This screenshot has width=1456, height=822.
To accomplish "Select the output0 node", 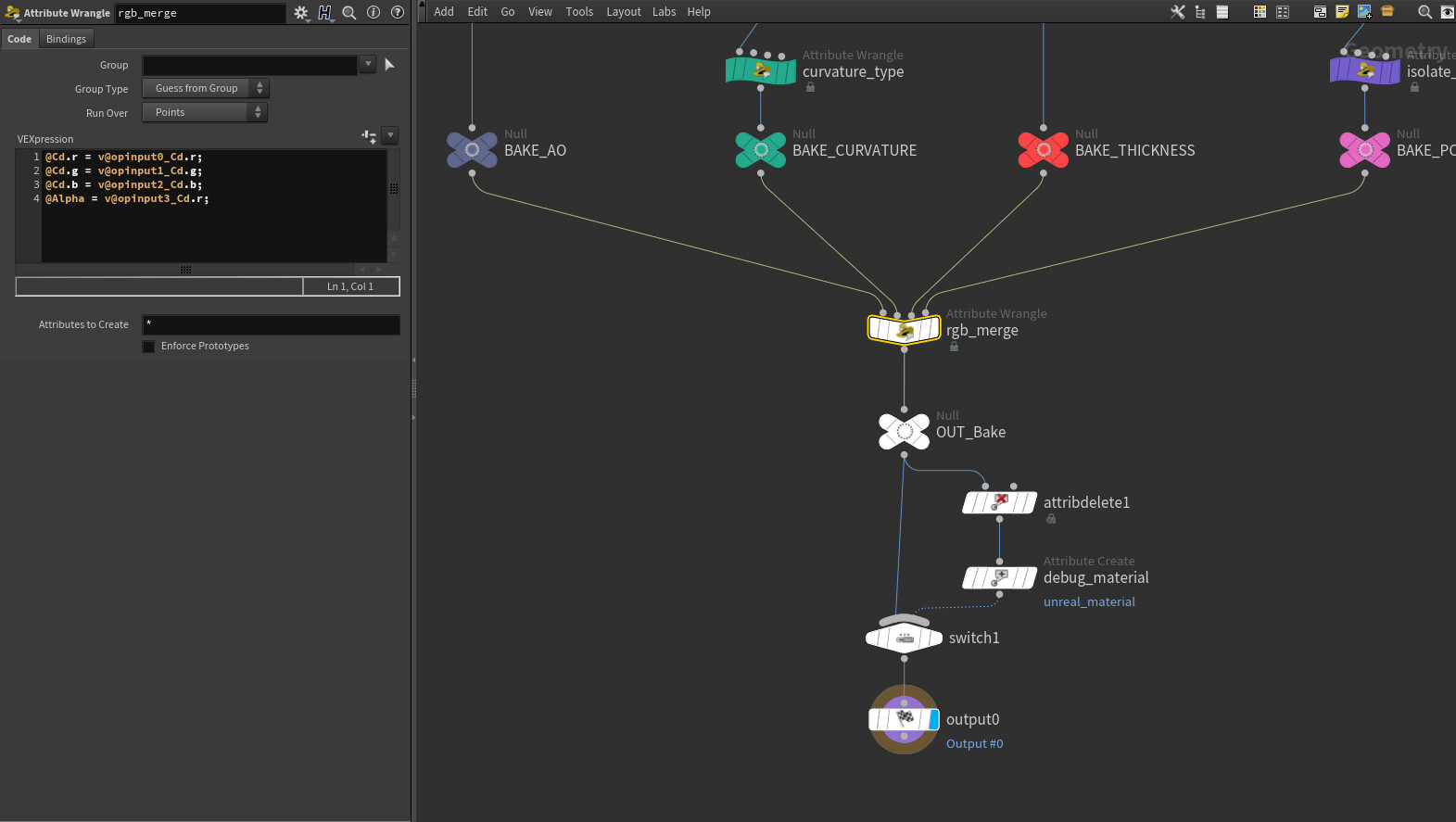I will (x=904, y=719).
